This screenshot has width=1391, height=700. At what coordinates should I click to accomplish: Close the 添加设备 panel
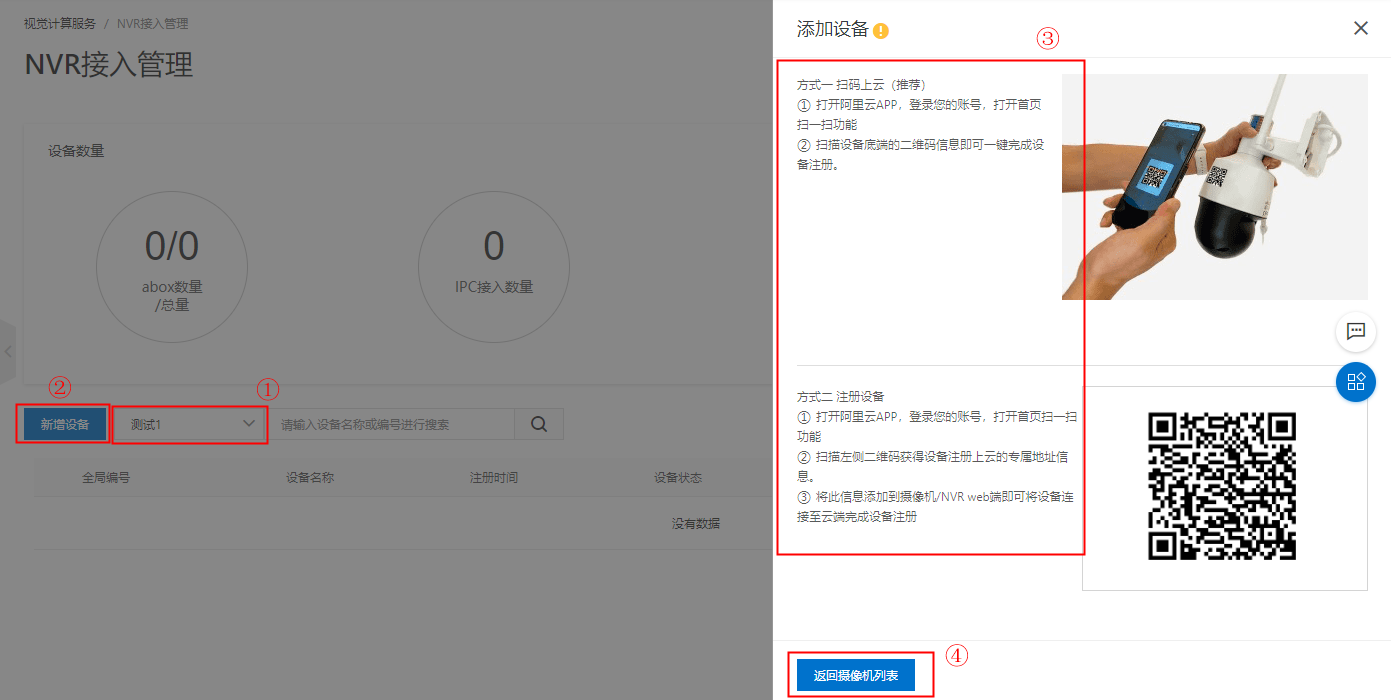[1361, 29]
